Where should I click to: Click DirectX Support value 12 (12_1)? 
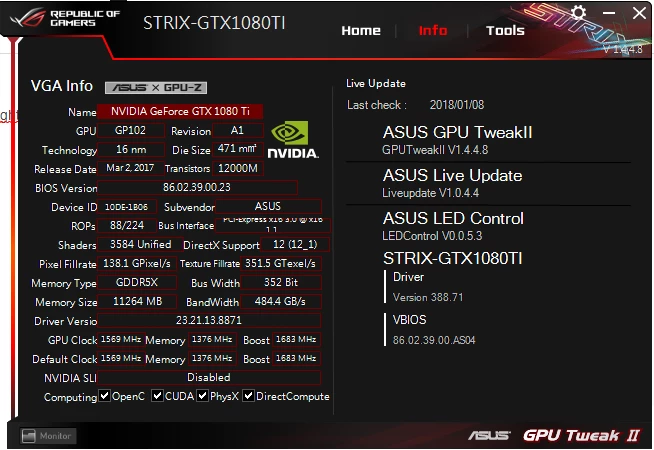pos(295,244)
